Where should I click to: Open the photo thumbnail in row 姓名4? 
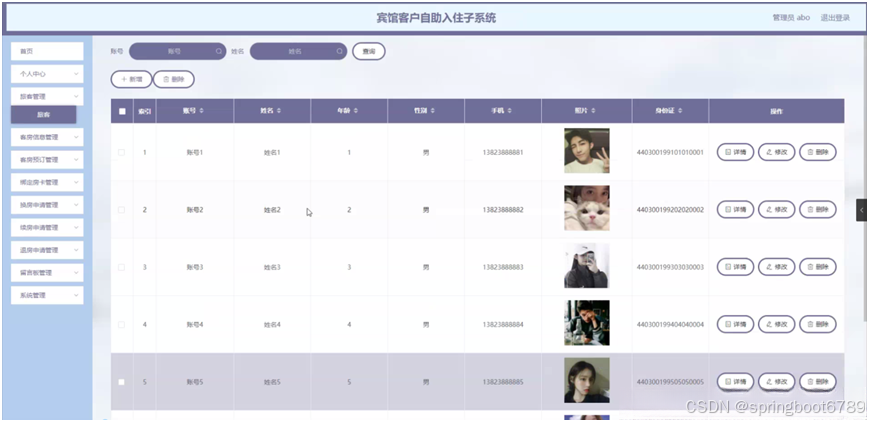click(586, 323)
